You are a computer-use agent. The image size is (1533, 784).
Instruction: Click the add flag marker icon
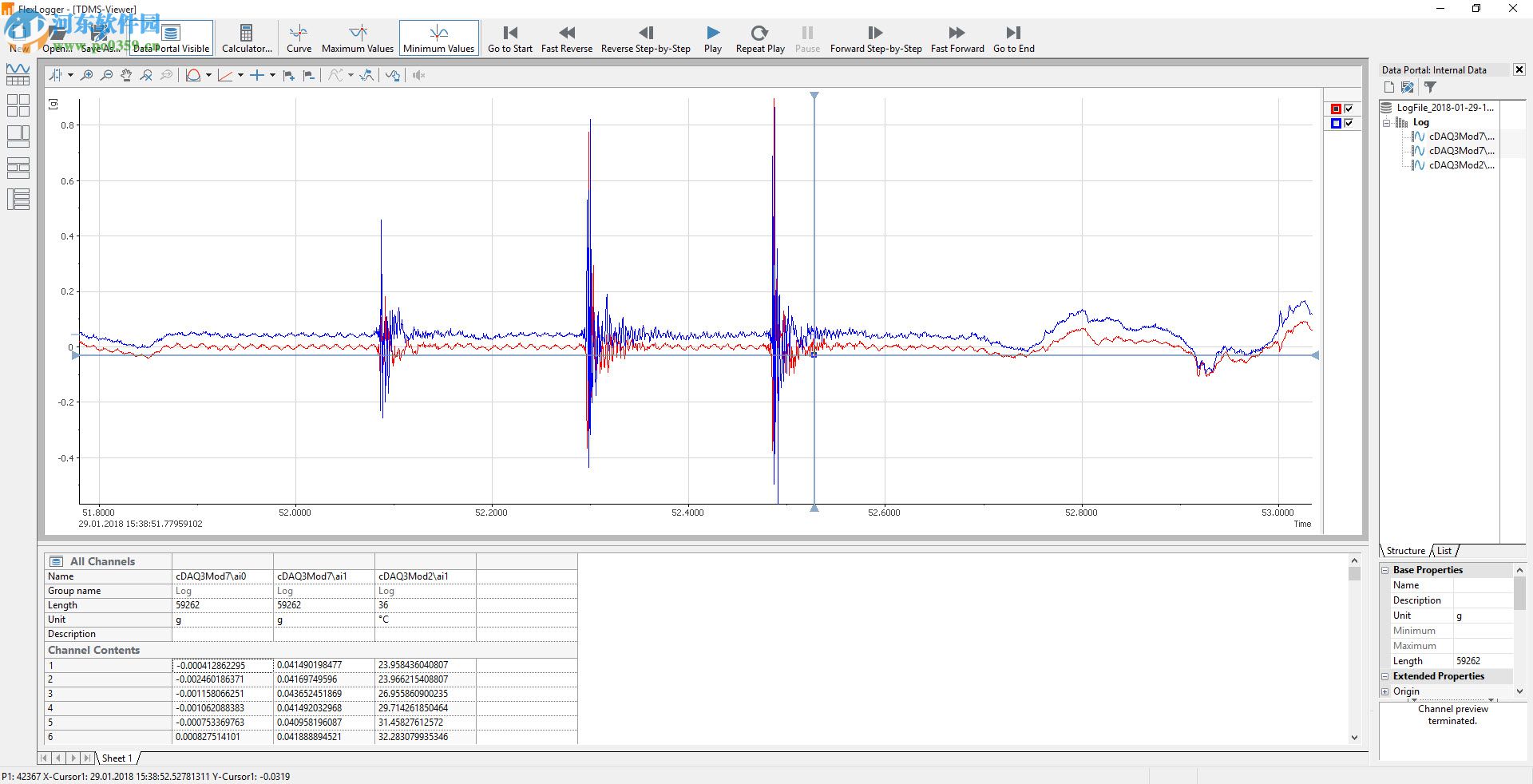click(289, 75)
